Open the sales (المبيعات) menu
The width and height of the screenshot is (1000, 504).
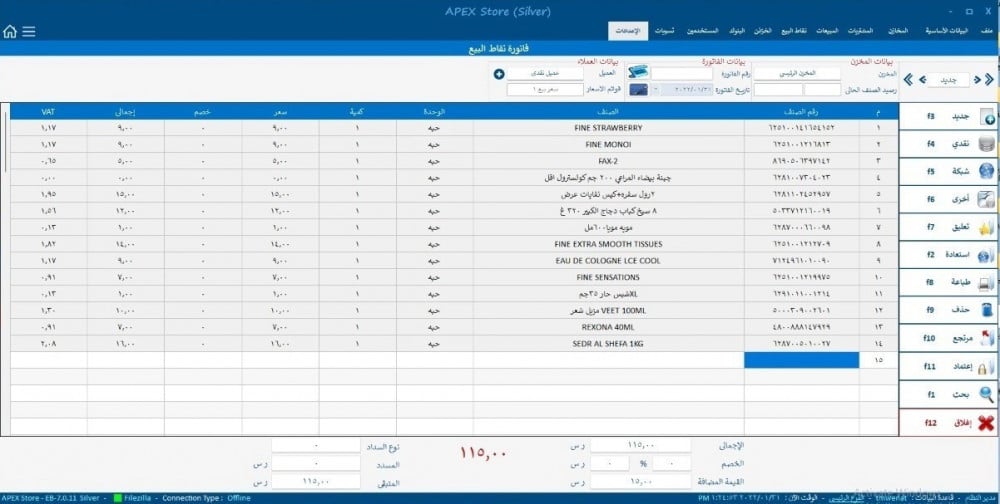pyautogui.click(x=827, y=32)
